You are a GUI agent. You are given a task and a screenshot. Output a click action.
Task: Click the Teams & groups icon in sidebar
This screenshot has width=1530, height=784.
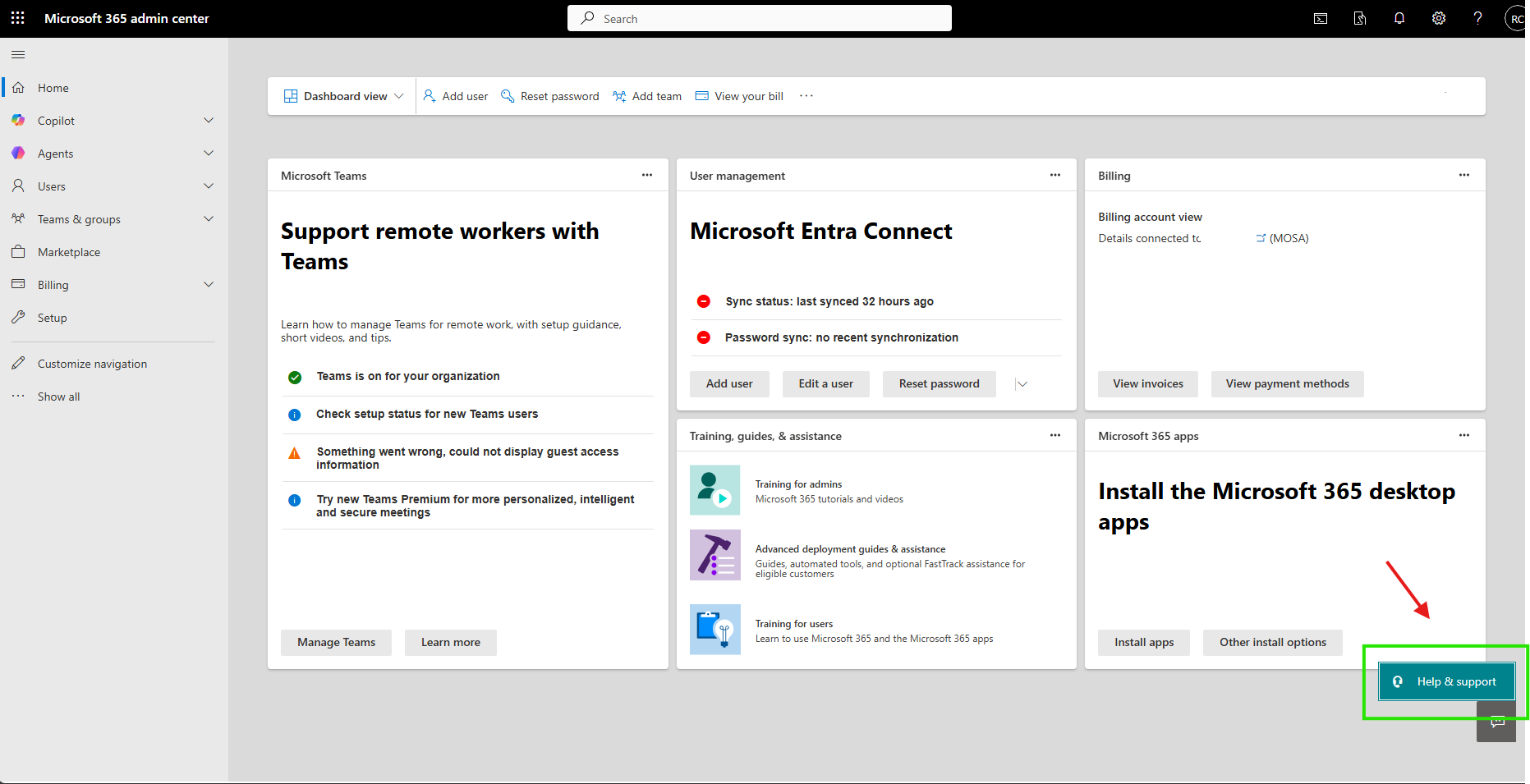pyautogui.click(x=18, y=219)
